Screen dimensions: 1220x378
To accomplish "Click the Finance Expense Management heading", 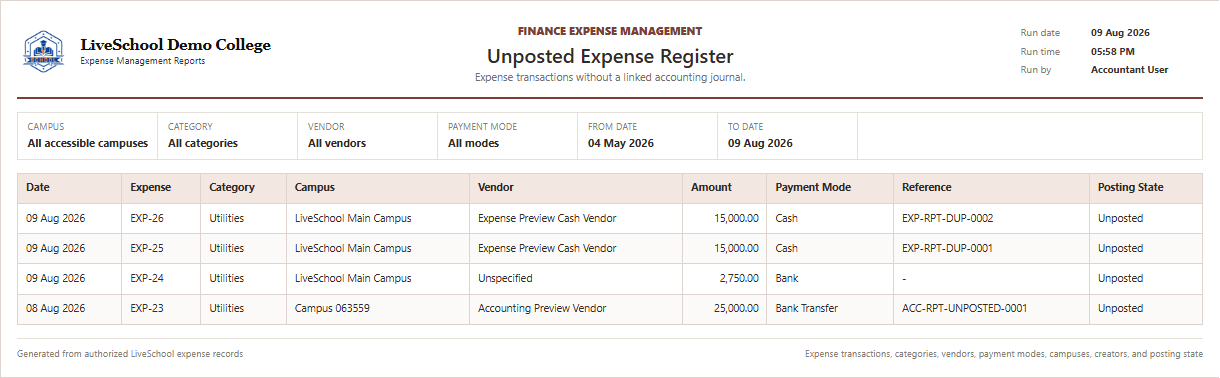I will click(x=610, y=31).
